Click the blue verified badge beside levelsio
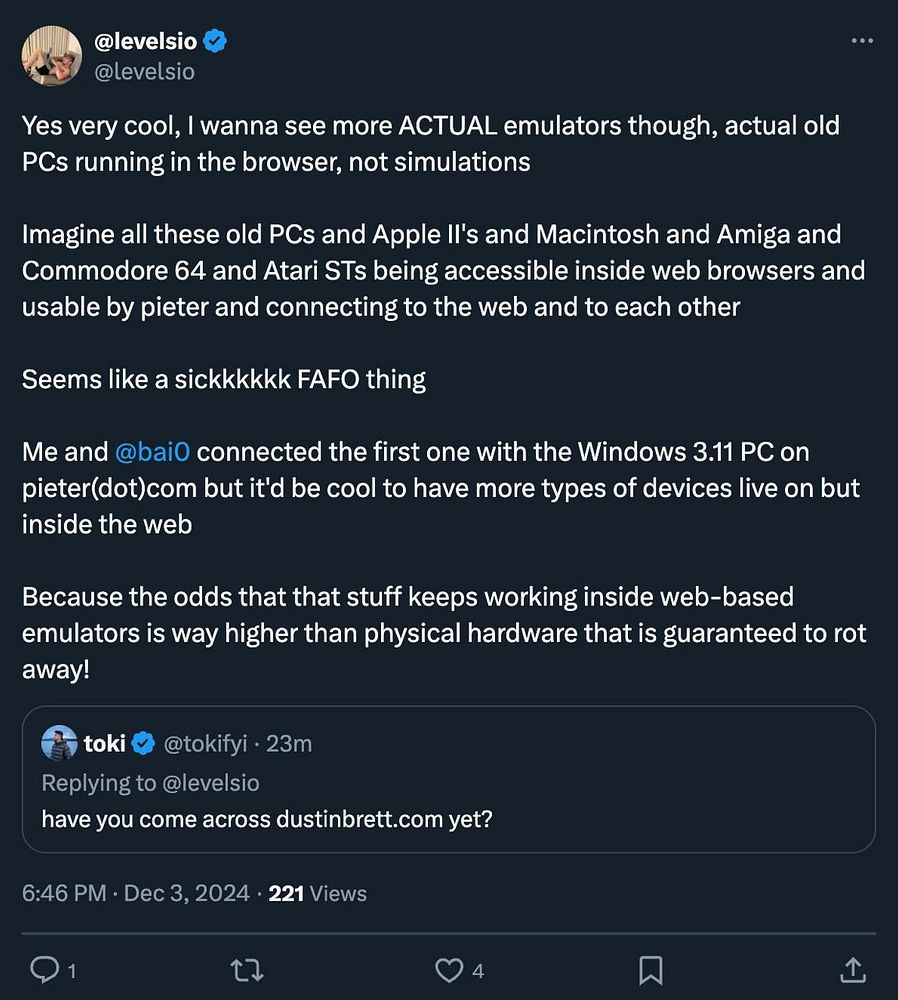Viewport: 898px width, 1000px height. [x=215, y=42]
